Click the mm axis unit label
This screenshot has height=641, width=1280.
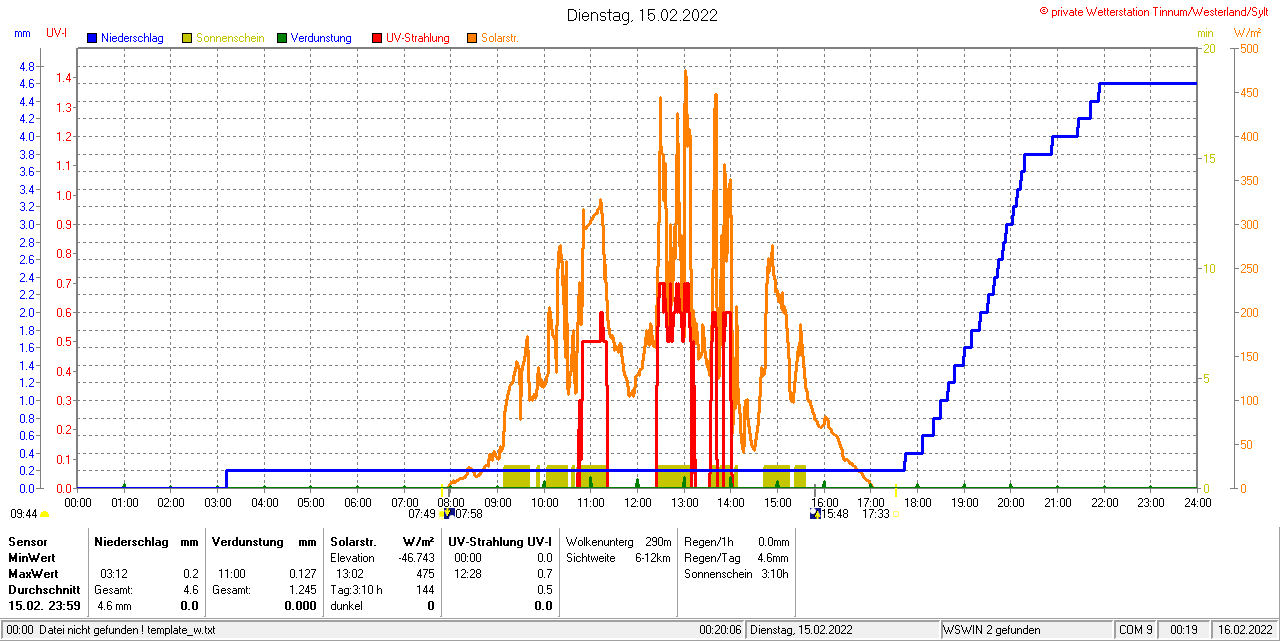[23, 33]
